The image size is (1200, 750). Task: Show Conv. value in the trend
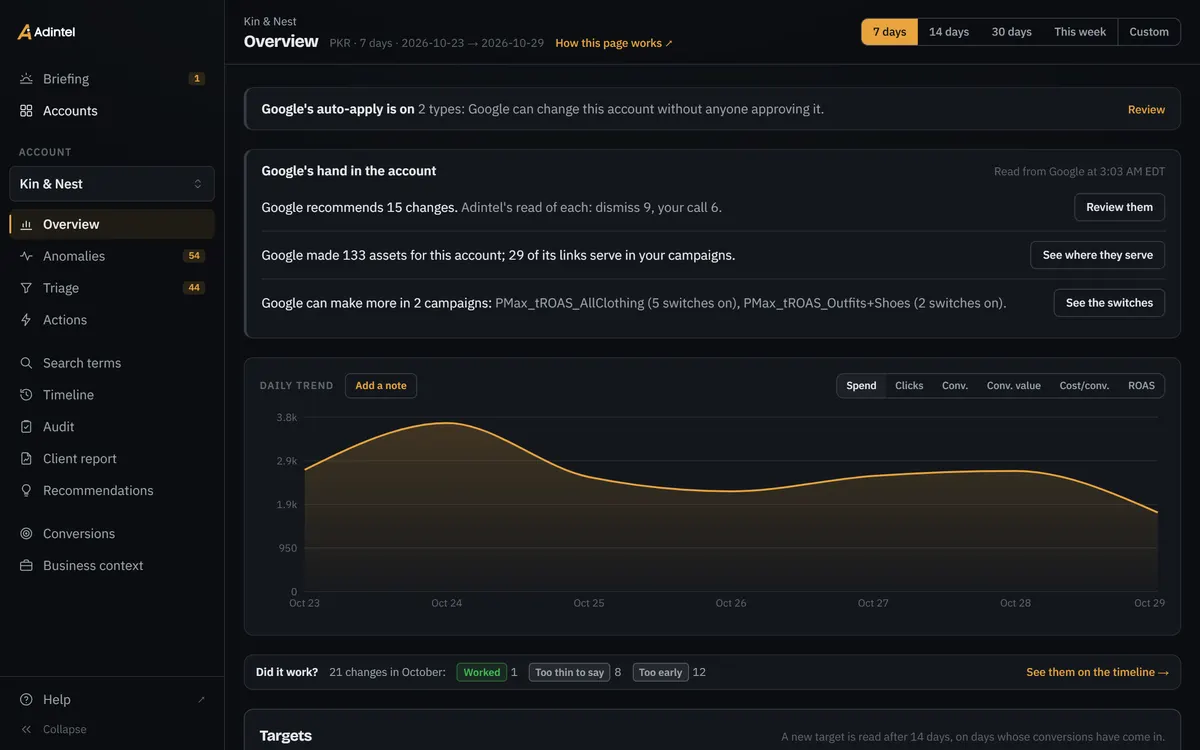tap(1013, 386)
